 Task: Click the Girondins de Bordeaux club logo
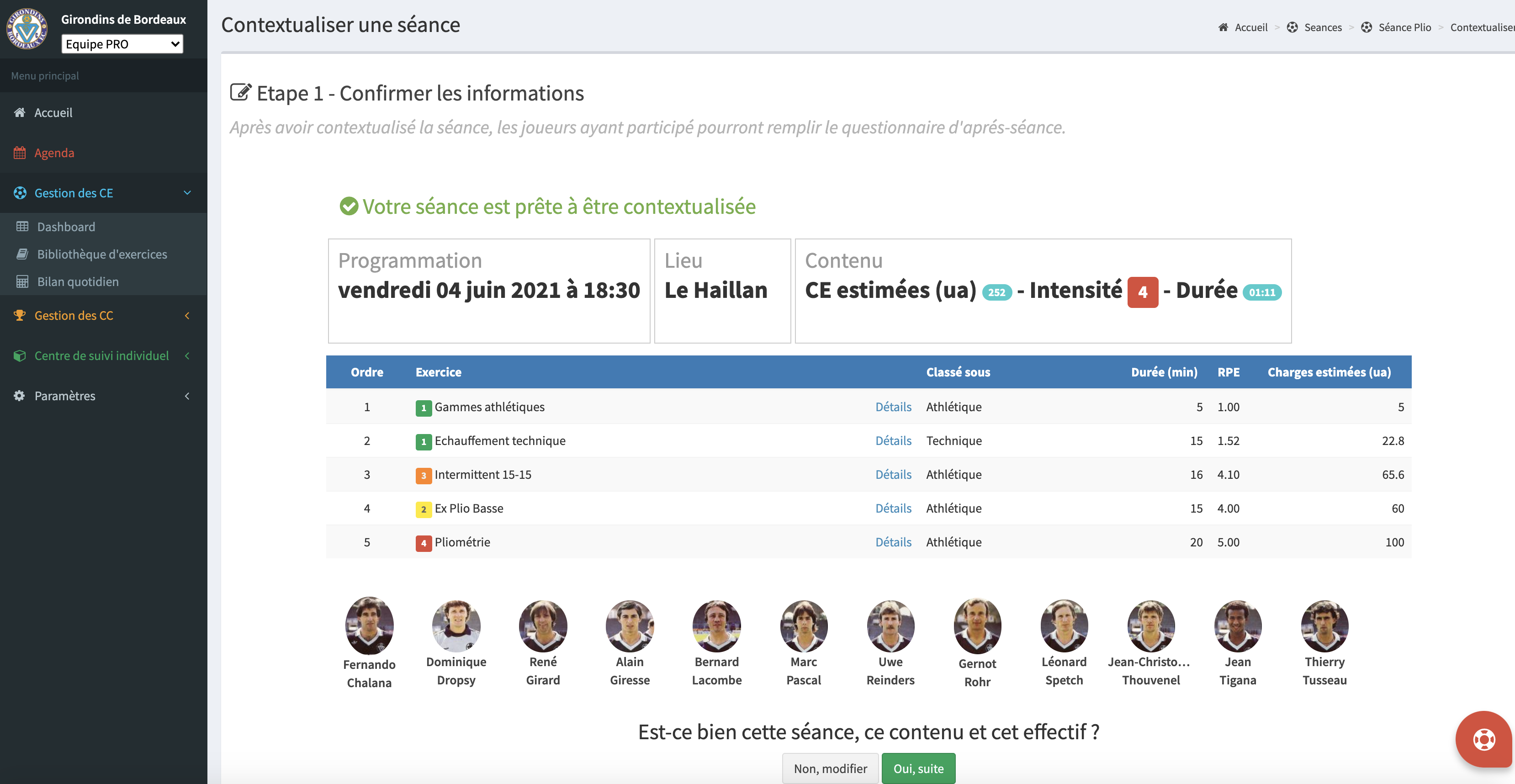(x=26, y=28)
